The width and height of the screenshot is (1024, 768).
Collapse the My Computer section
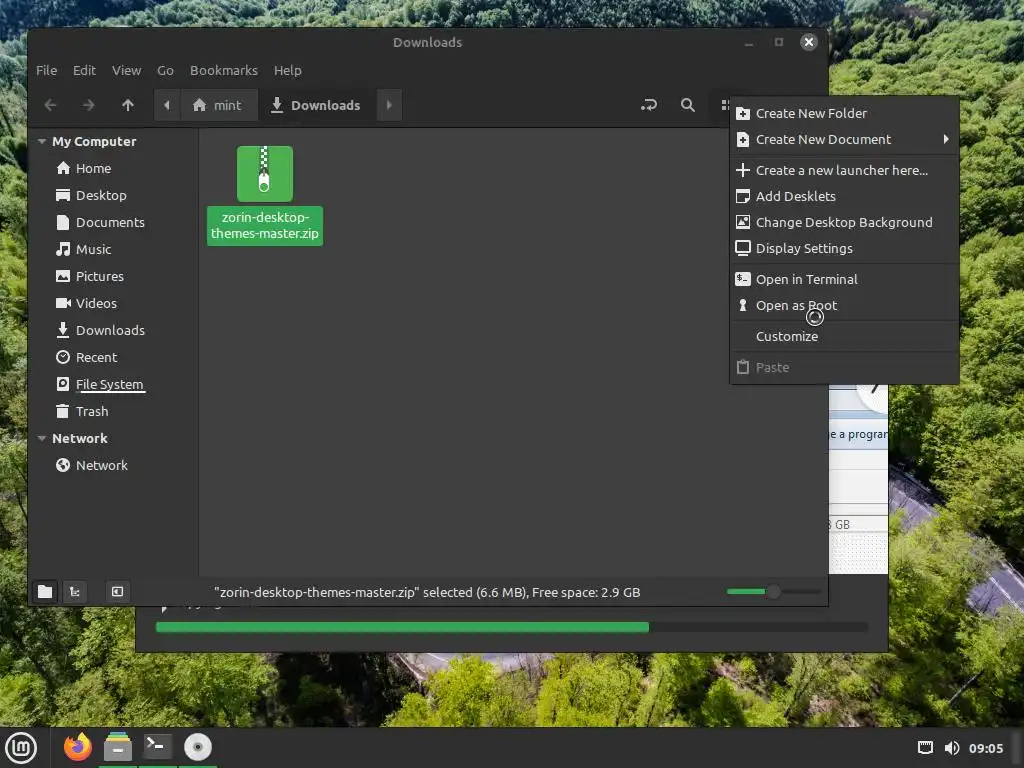click(x=42, y=142)
